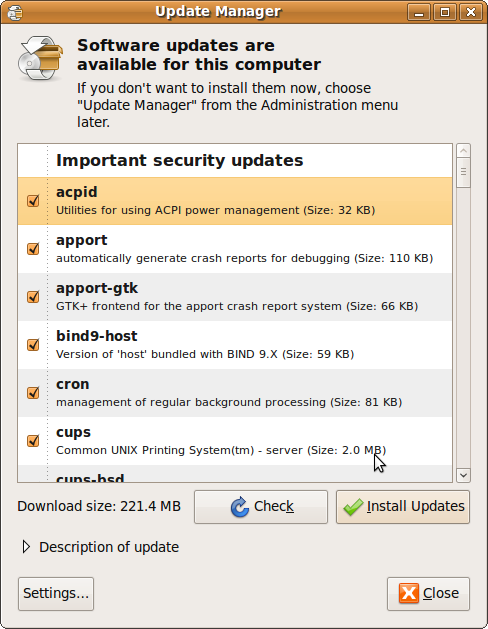
Task: Uncheck the acpid update checkbox
Action: [33, 201]
